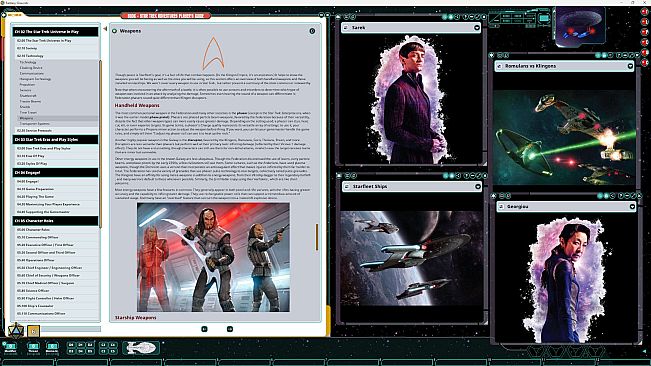This screenshot has height=366, width=651.
Task: Open the Propulsion index entry
Action: click(x=27, y=85)
